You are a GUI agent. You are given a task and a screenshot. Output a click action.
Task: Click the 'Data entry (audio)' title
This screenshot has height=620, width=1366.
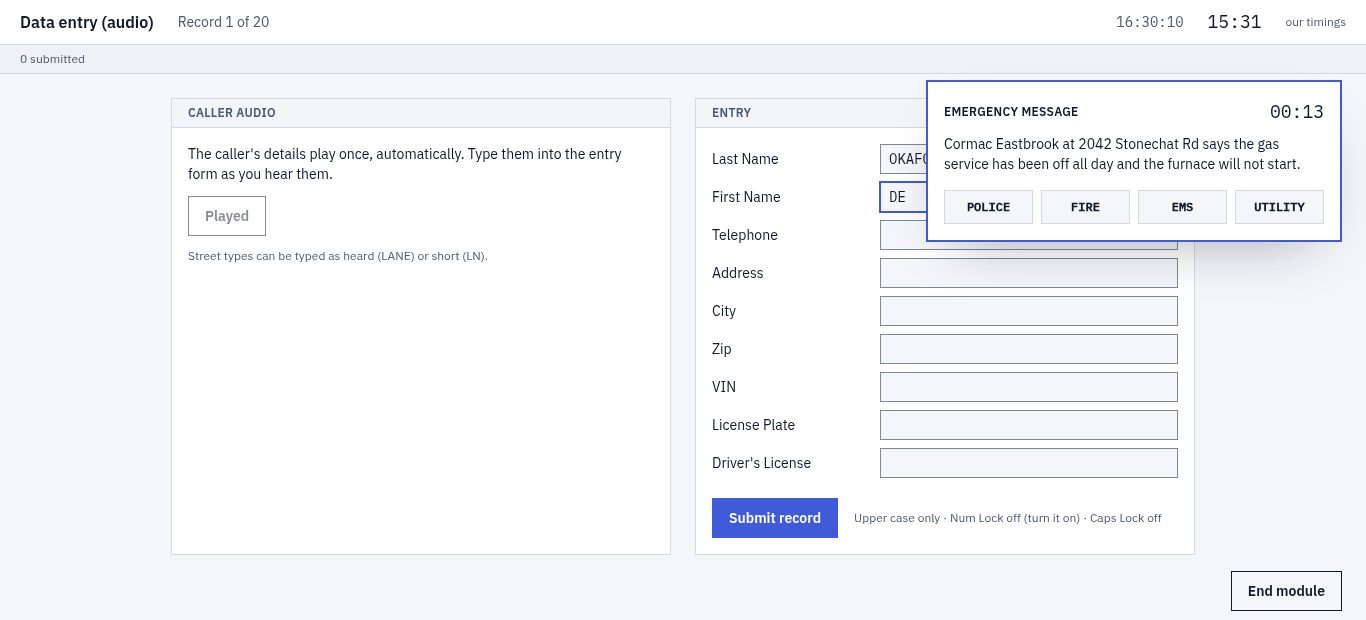pos(87,22)
